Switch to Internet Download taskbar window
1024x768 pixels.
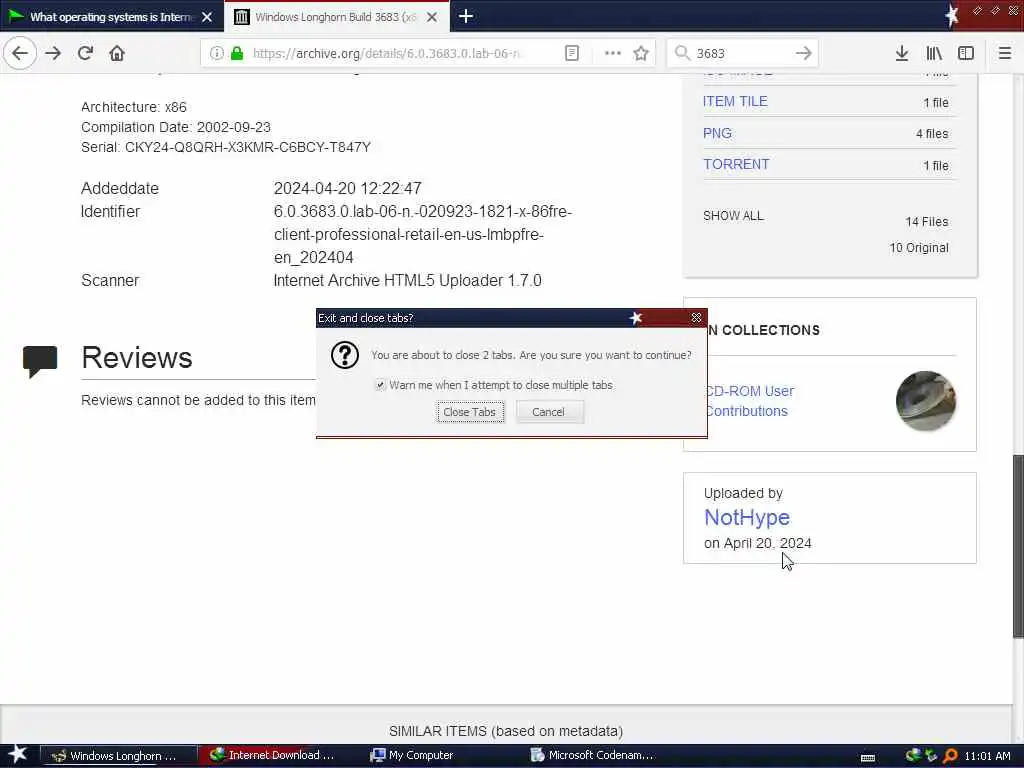(272, 756)
